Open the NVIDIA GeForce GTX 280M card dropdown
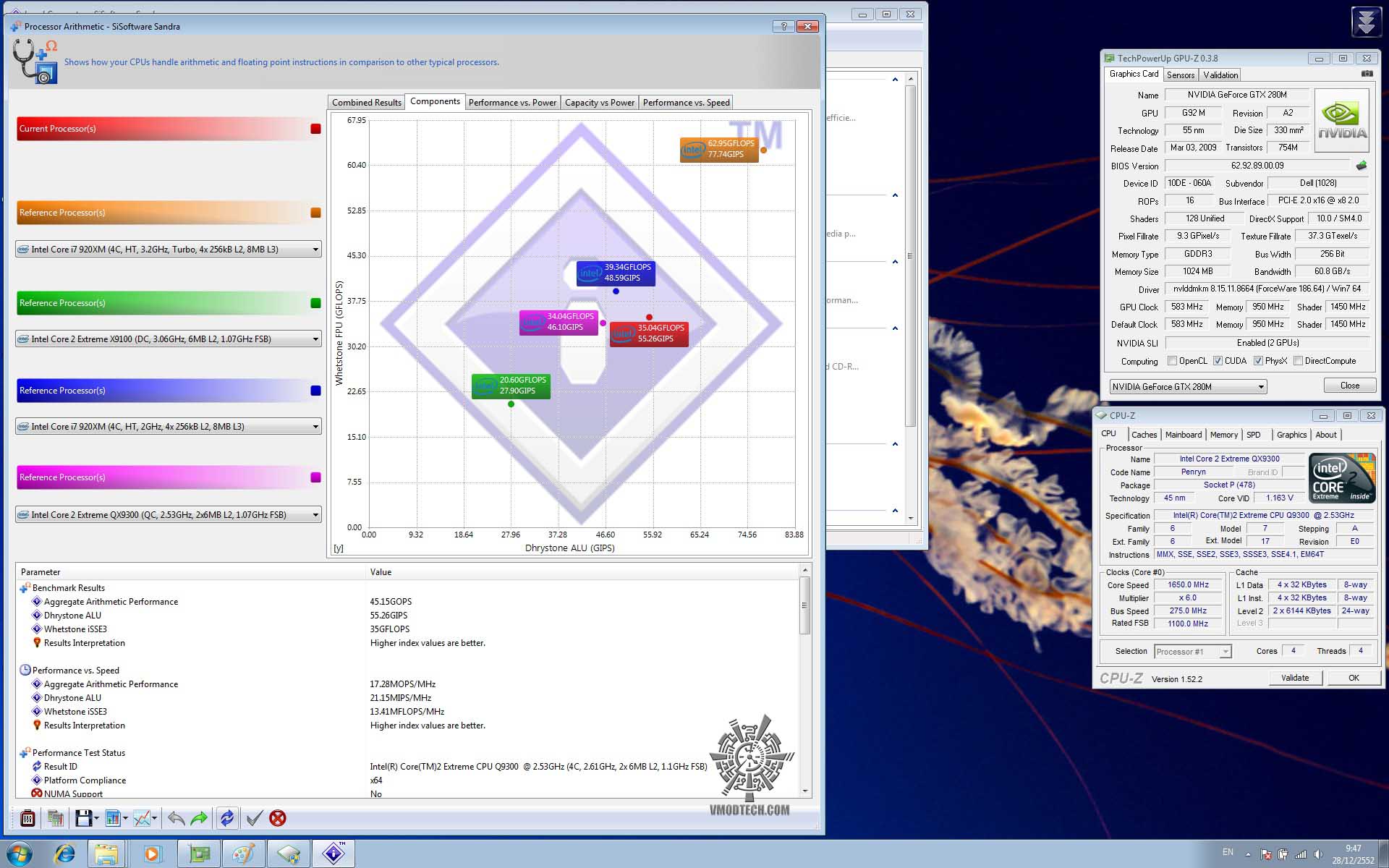This screenshot has width=1389, height=868. point(1260,387)
